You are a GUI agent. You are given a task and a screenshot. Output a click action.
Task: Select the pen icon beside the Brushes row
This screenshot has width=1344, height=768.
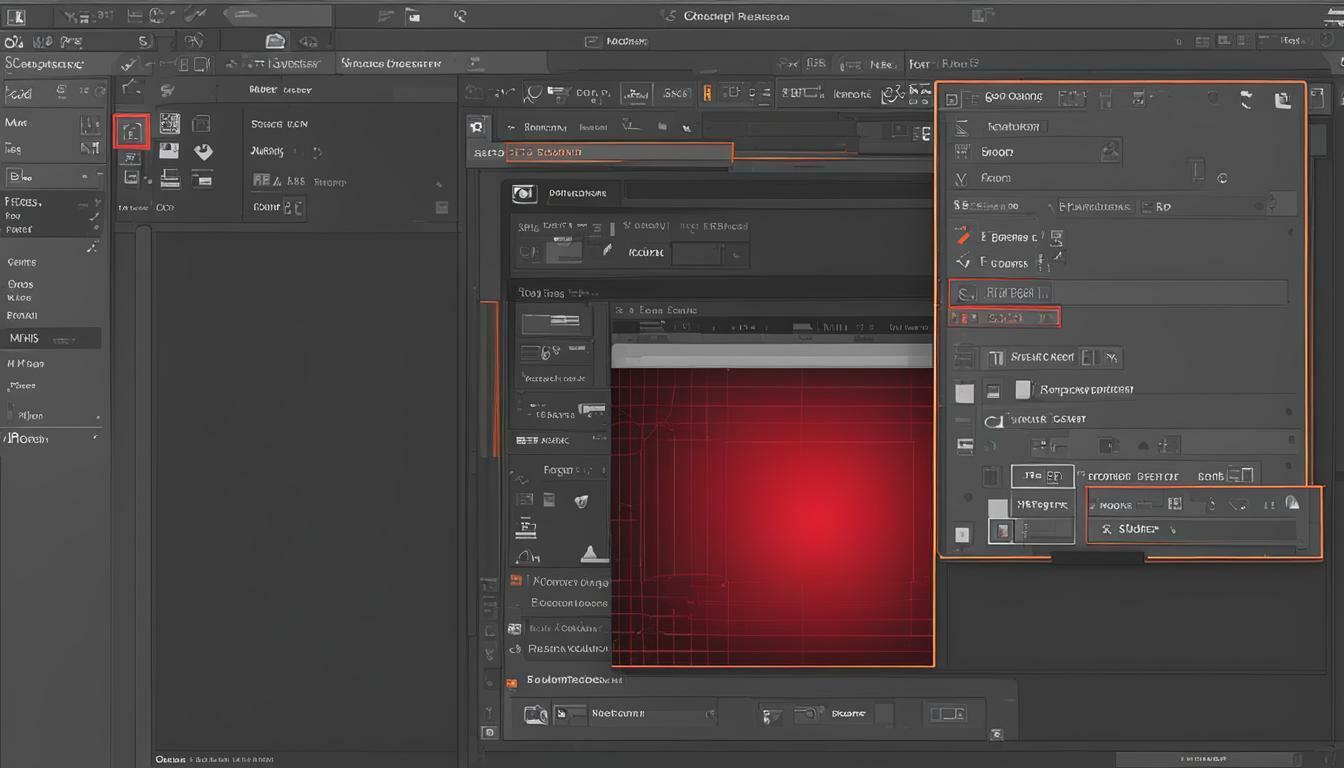click(x=964, y=237)
